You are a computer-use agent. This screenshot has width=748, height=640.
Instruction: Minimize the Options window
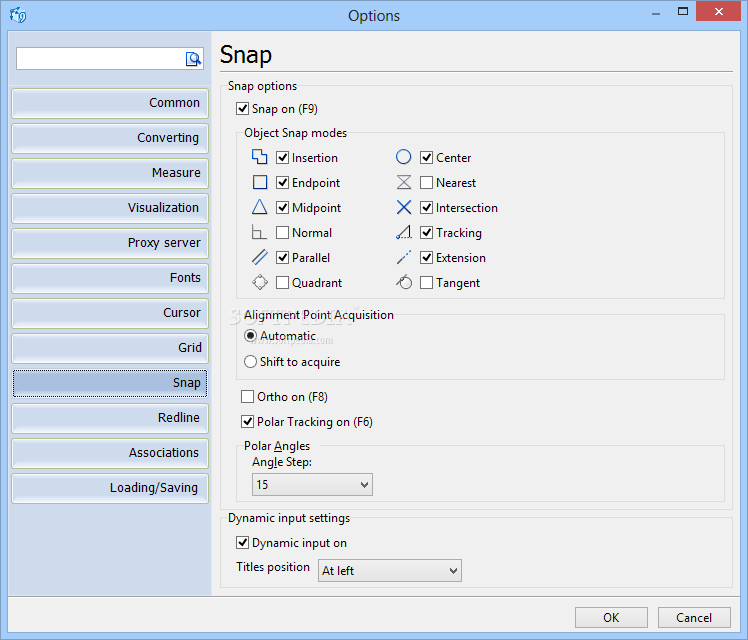[656, 13]
